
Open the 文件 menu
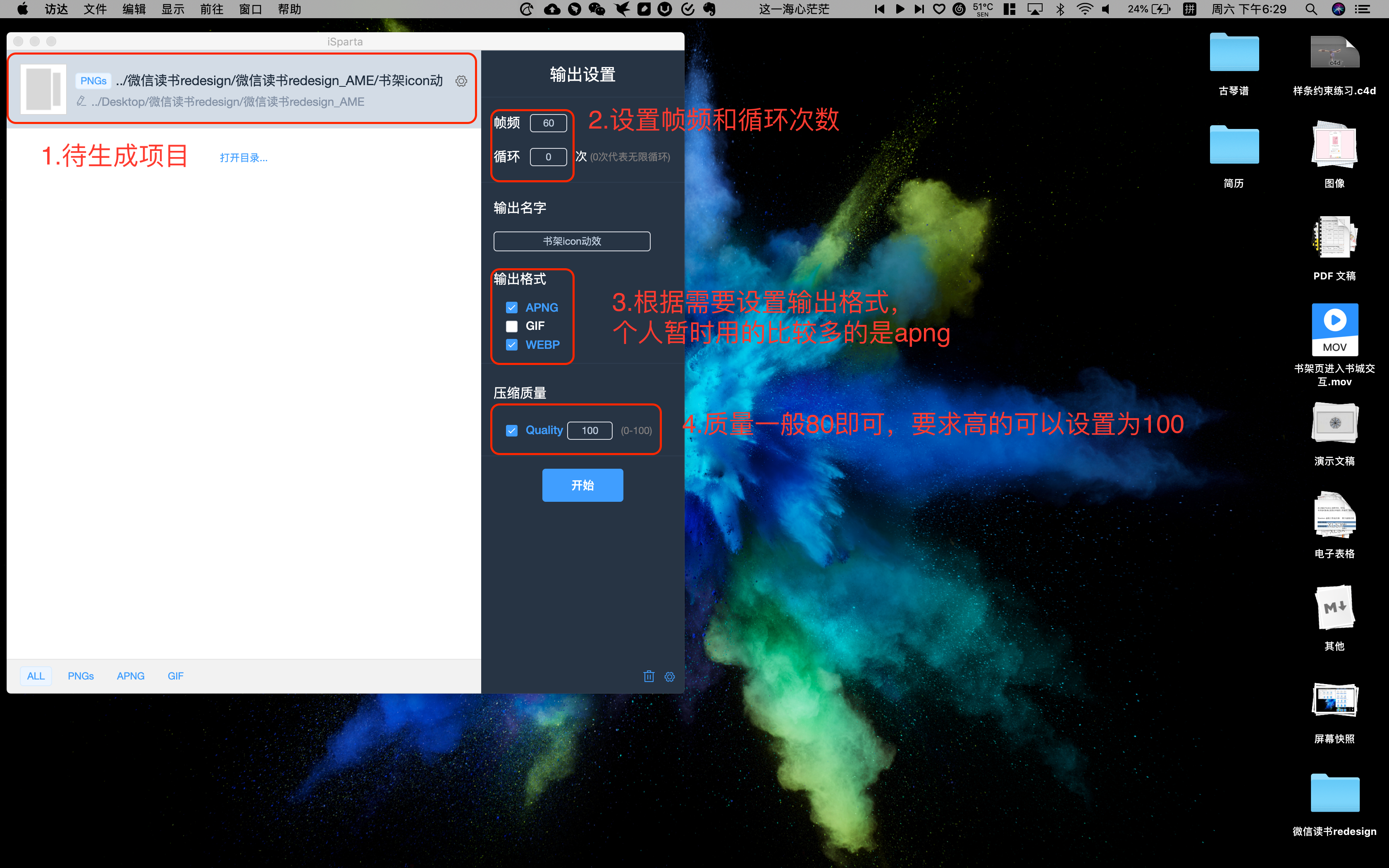tap(95, 9)
